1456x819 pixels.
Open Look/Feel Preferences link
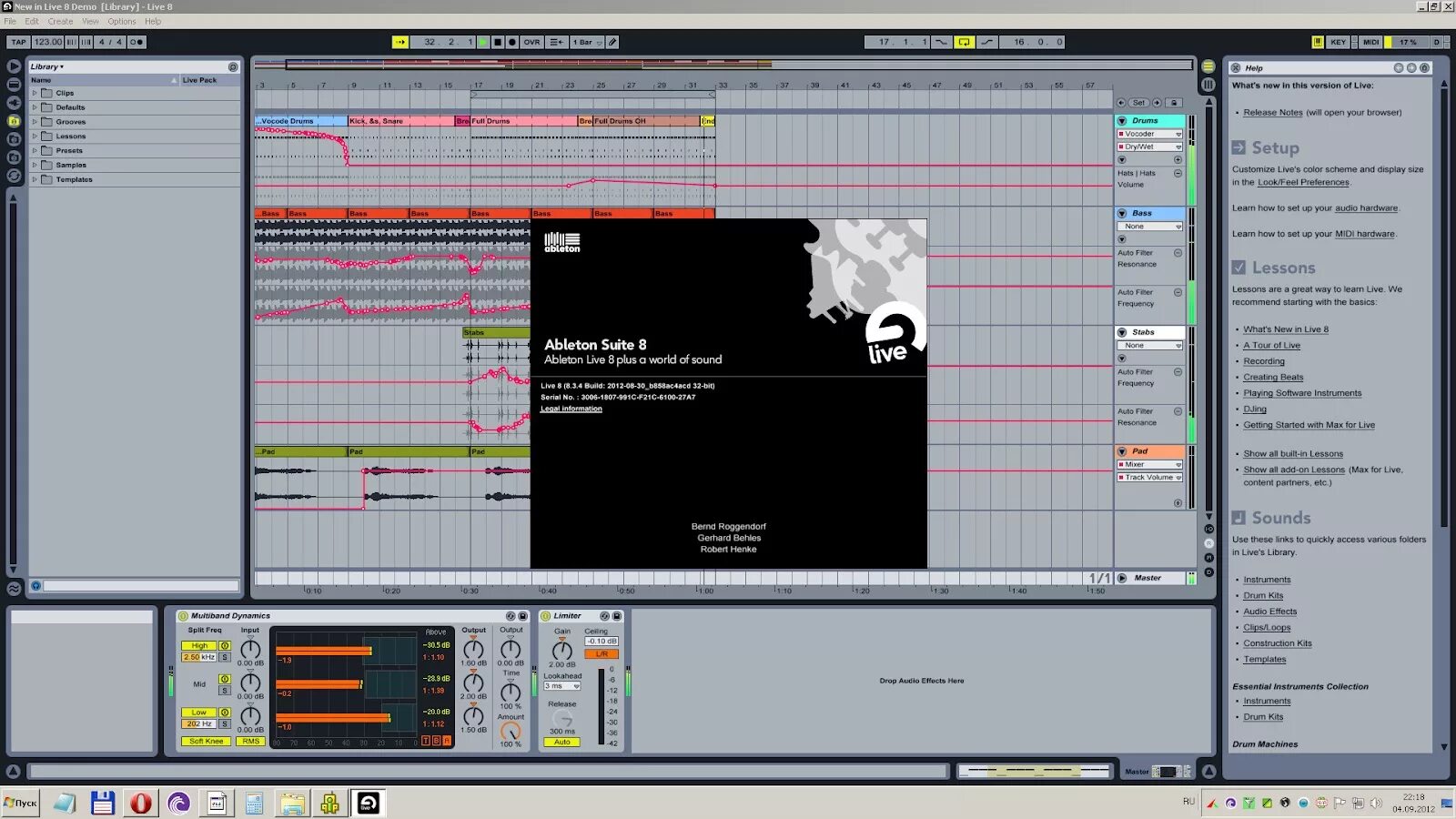point(1303,183)
